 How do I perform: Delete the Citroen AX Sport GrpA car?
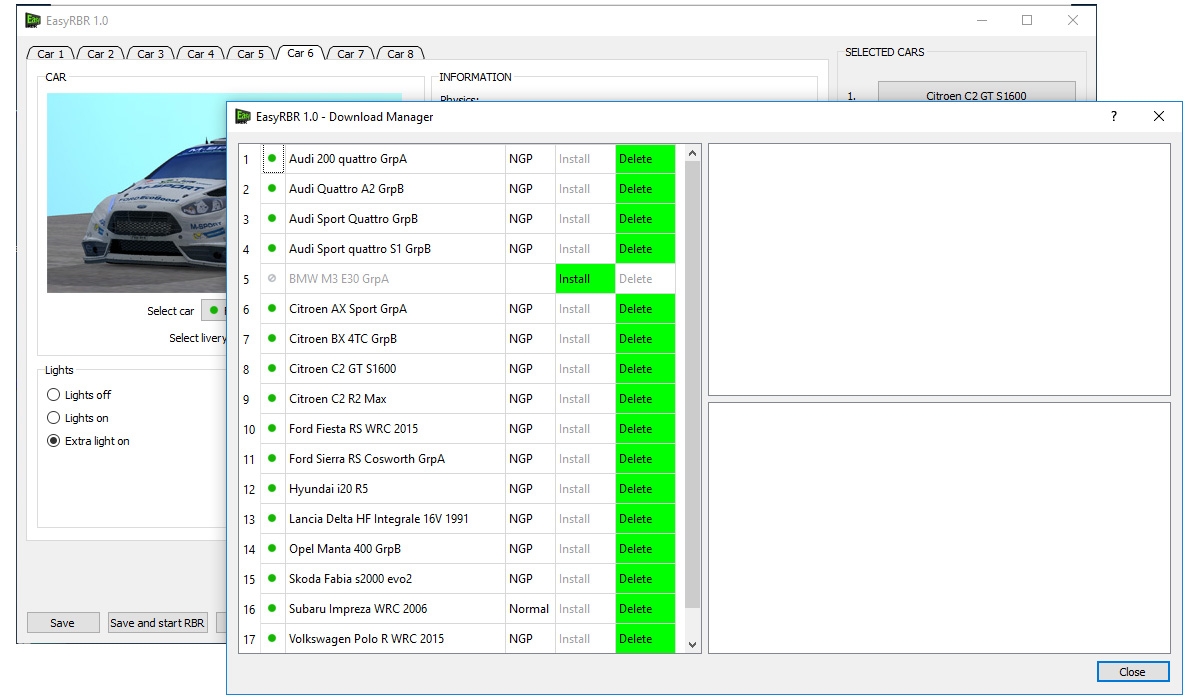click(x=645, y=309)
